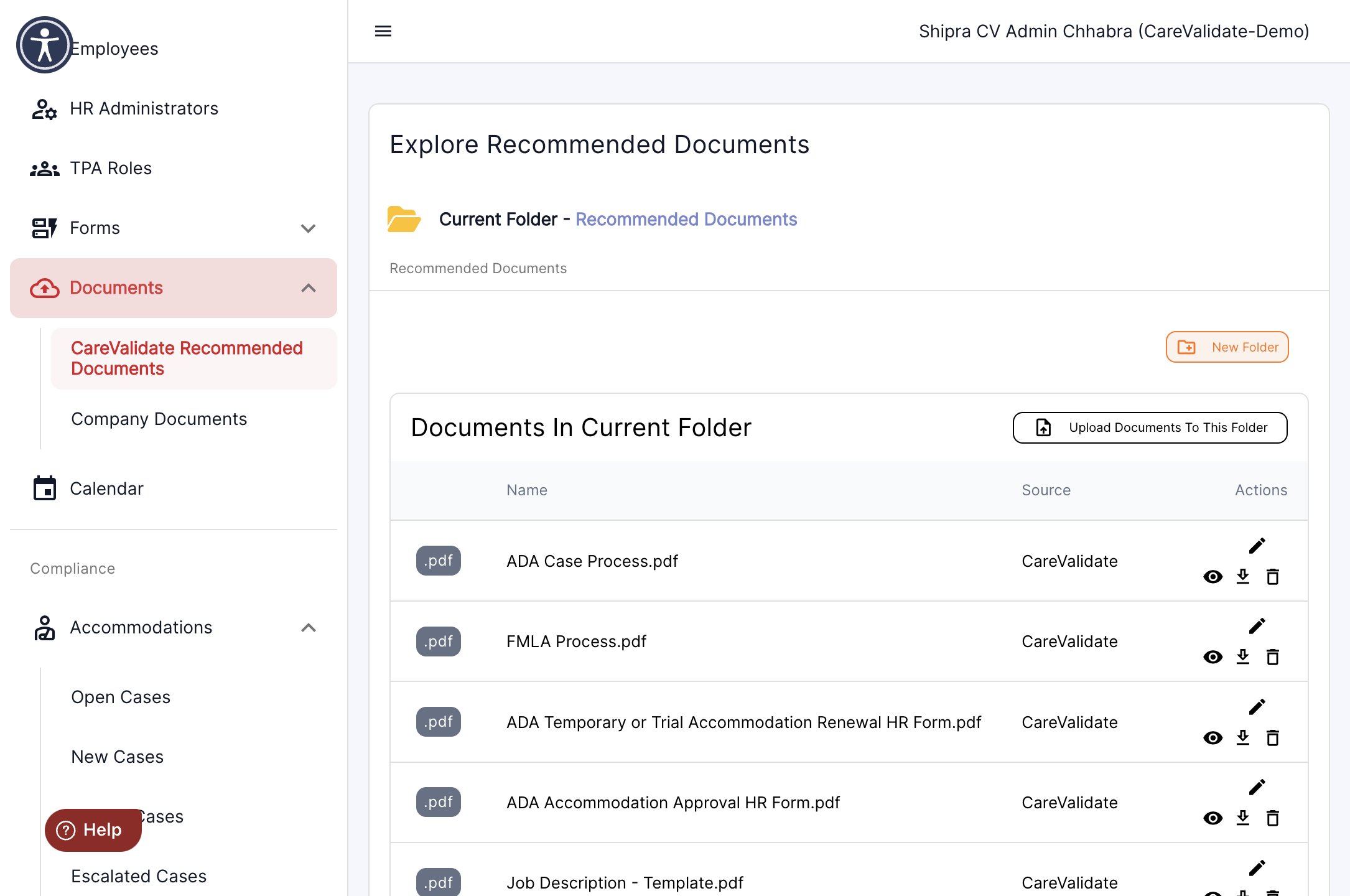
Task: Open Employees in sidebar
Action: [114, 49]
